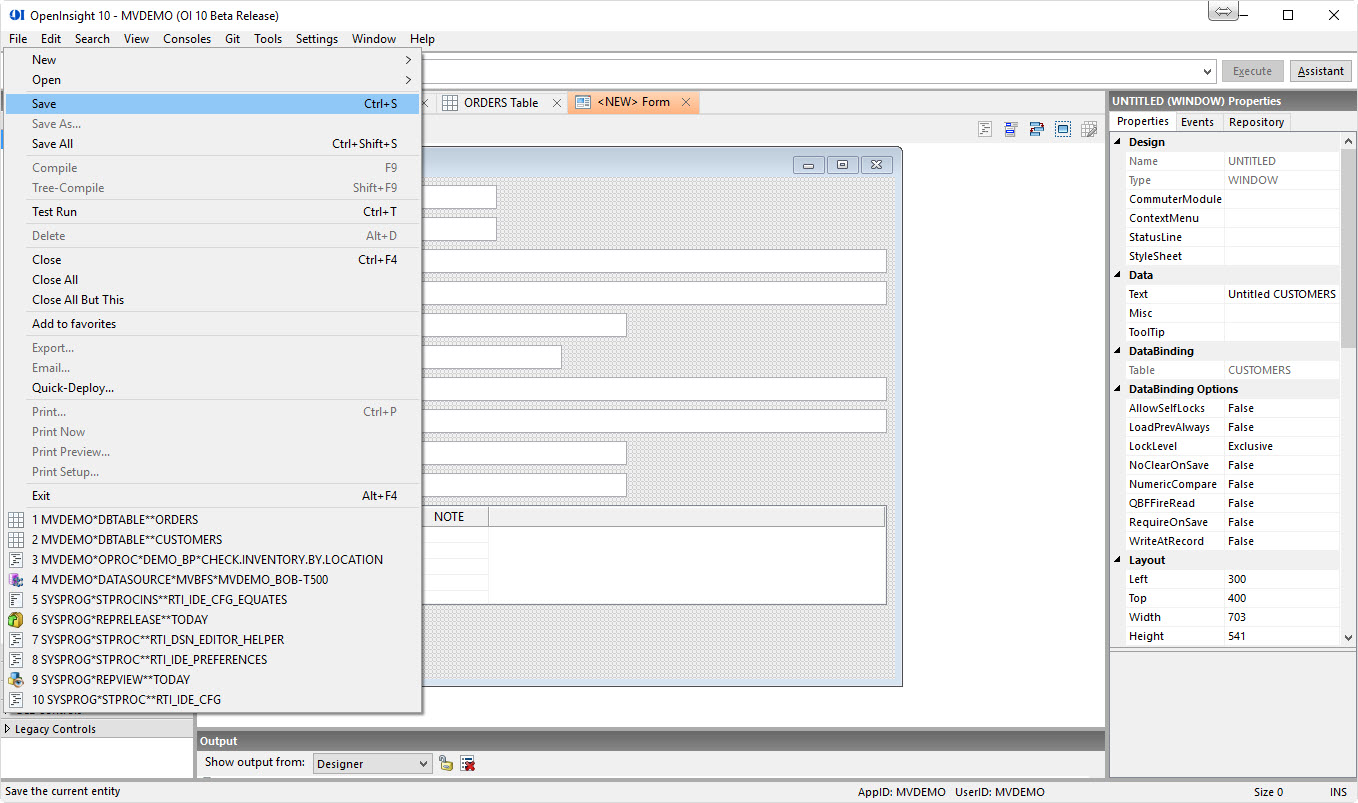Viewport: 1358px width, 803px height.
Task: Click the clear output icon with red X
Action: (x=467, y=763)
